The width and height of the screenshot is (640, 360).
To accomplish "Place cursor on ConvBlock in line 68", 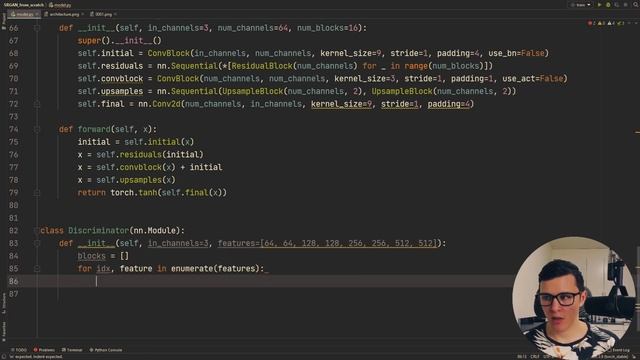I will point(169,53).
